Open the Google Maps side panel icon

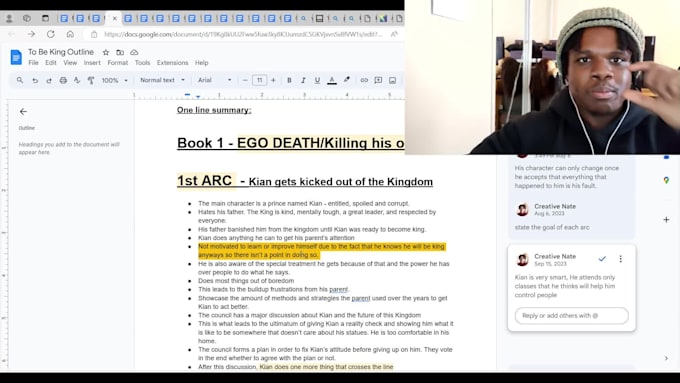click(667, 180)
